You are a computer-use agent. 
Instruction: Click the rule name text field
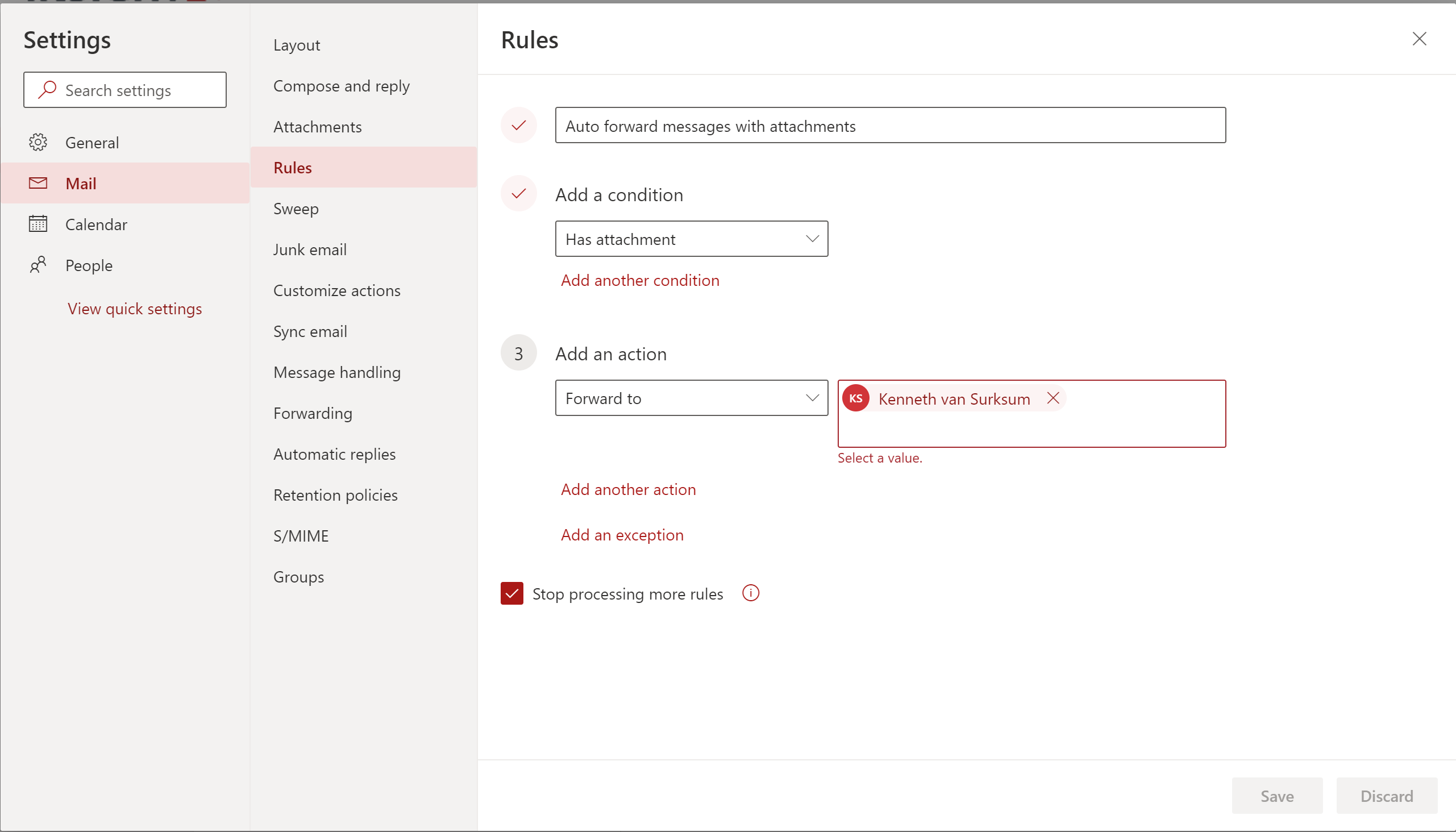tap(891, 125)
